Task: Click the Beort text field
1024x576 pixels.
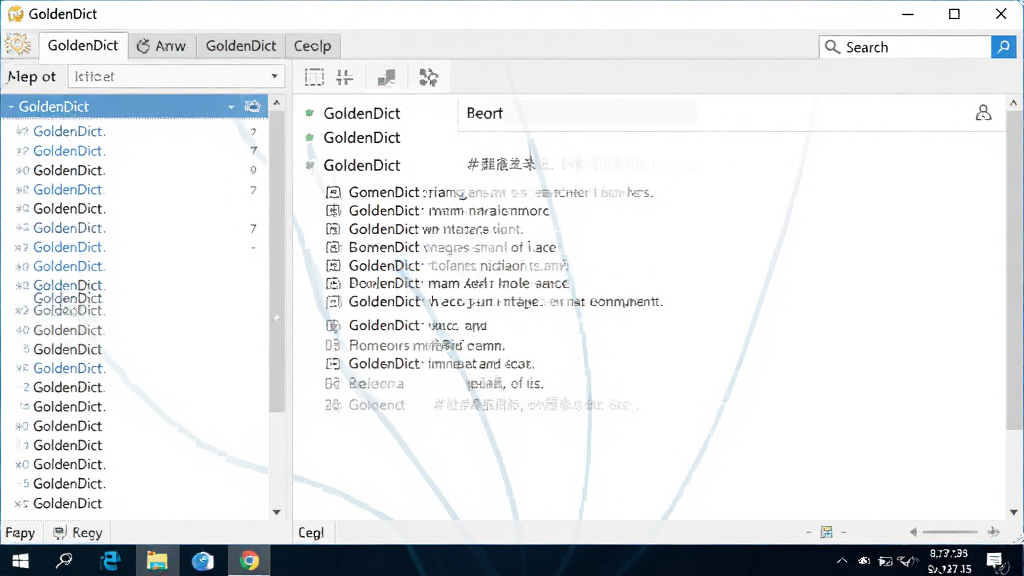Action: click(x=578, y=113)
